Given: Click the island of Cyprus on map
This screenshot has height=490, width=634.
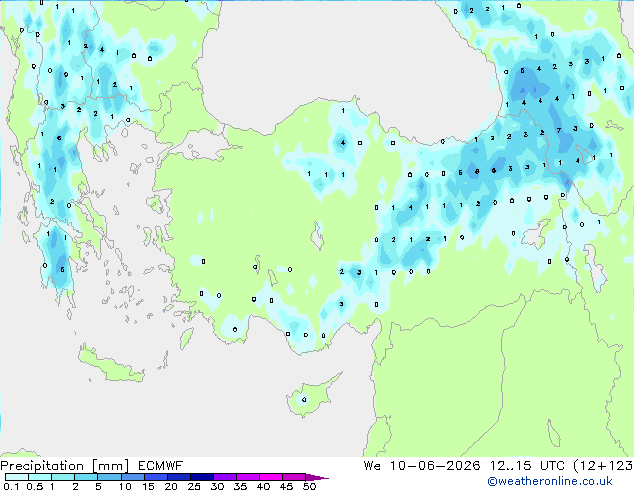Looking at the screenshot, I should point(309,398).
